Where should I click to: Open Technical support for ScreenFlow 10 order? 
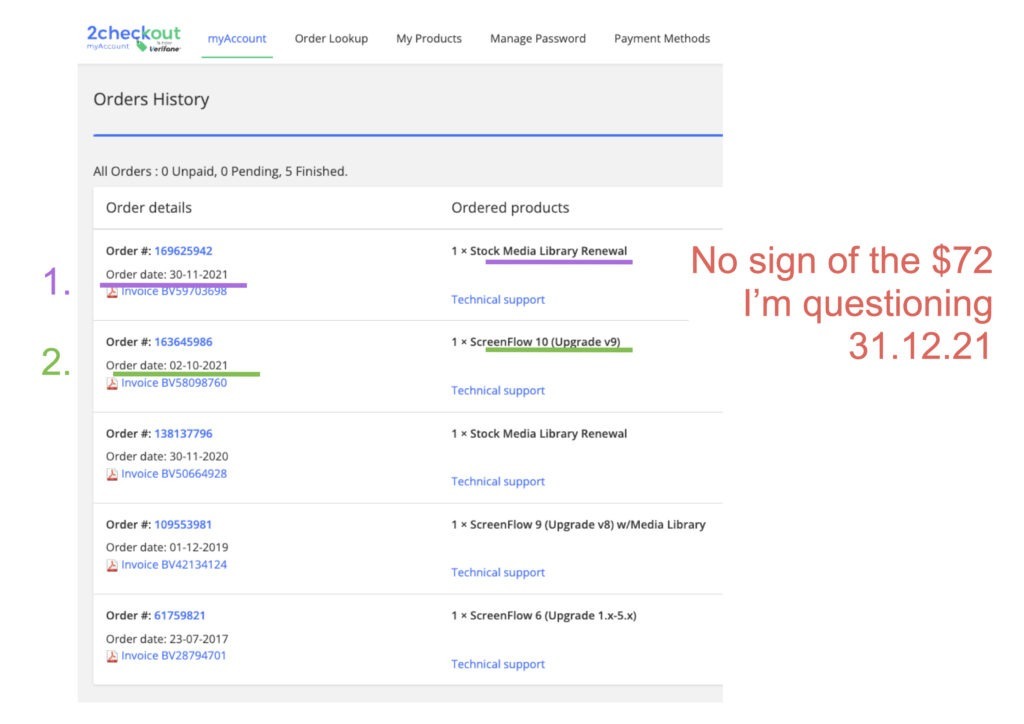click(498, 390)
